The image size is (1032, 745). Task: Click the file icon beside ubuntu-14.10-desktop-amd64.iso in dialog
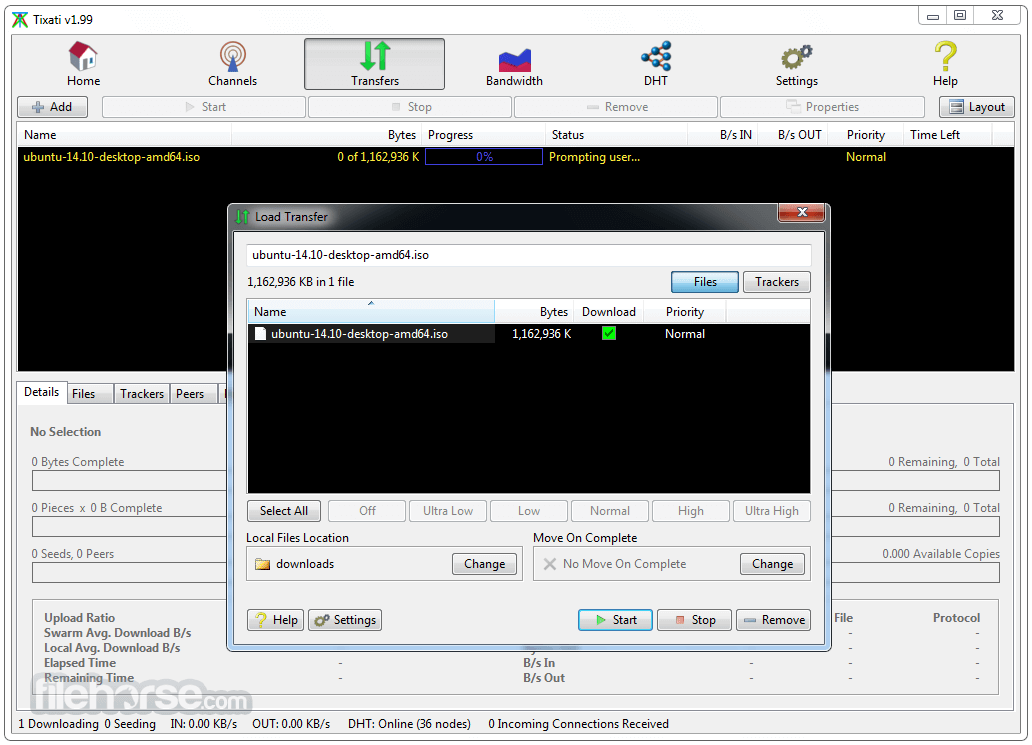point(260,334)
